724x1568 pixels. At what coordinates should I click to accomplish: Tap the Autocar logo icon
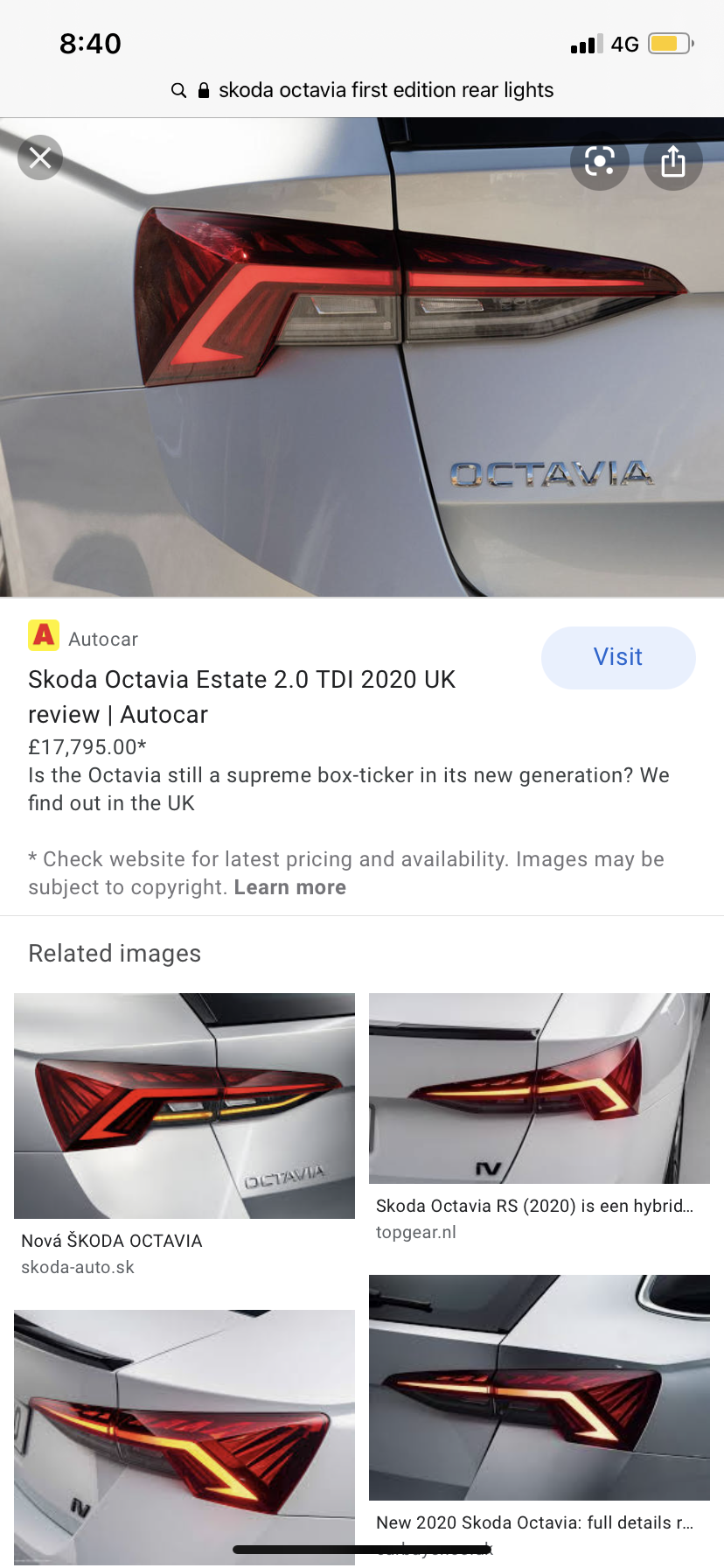pyautogui.click(x=44, y=634)
